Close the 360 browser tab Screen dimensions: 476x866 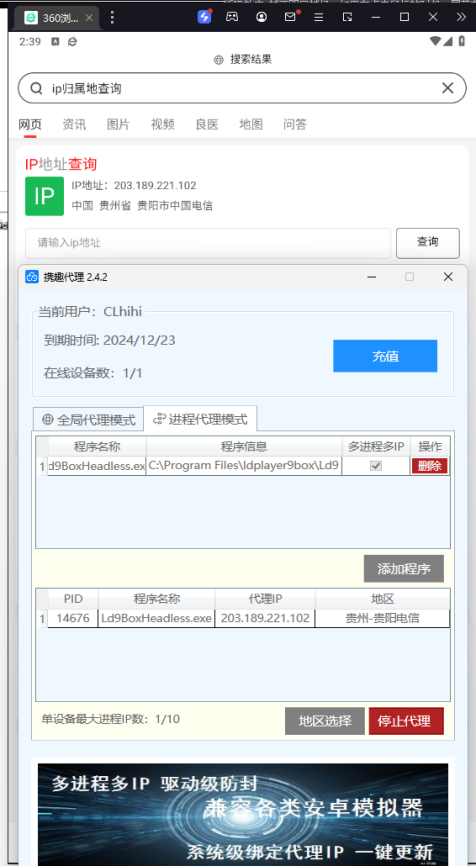[89, 18]
